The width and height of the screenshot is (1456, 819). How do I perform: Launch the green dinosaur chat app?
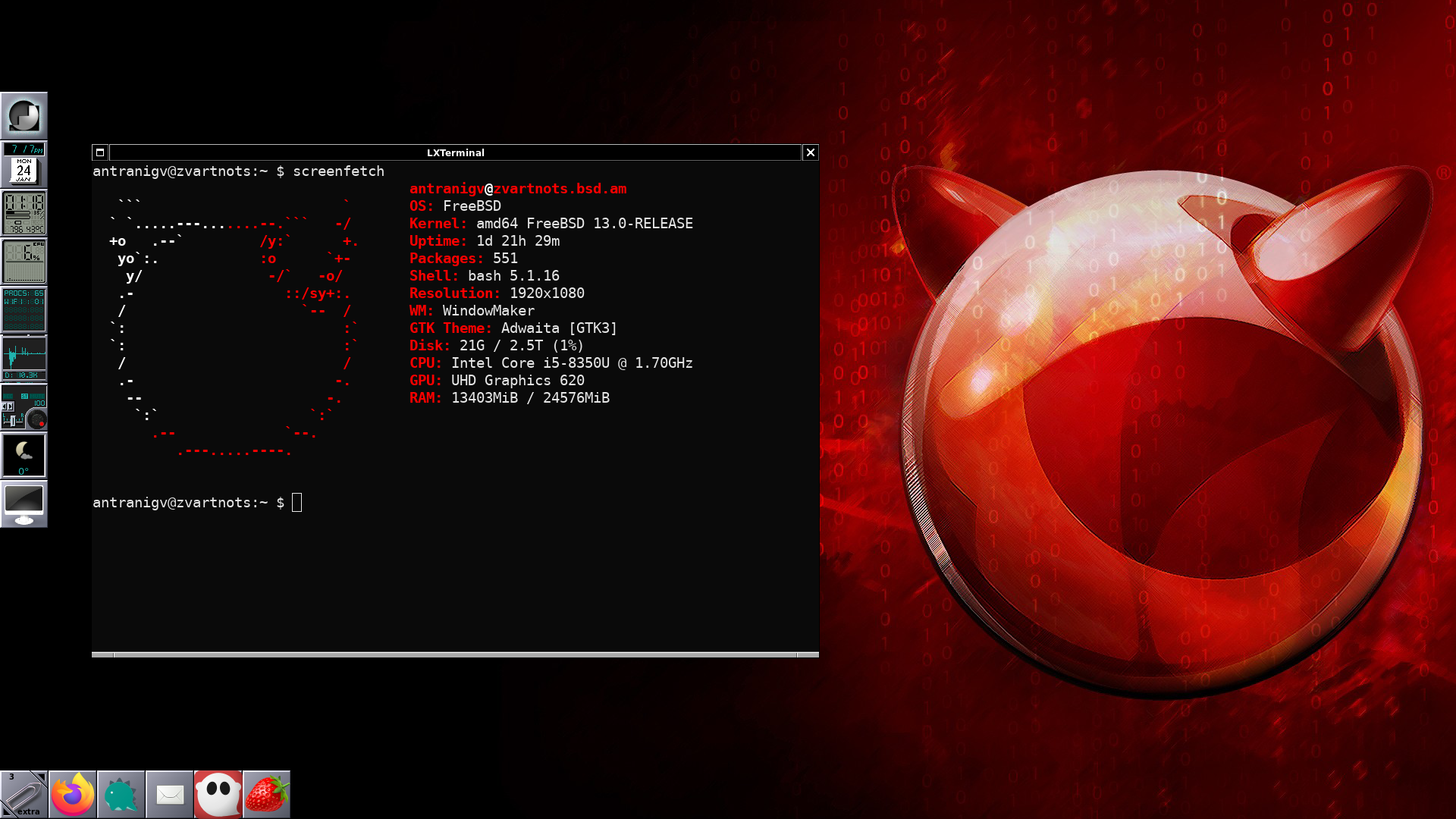point(121,795)
